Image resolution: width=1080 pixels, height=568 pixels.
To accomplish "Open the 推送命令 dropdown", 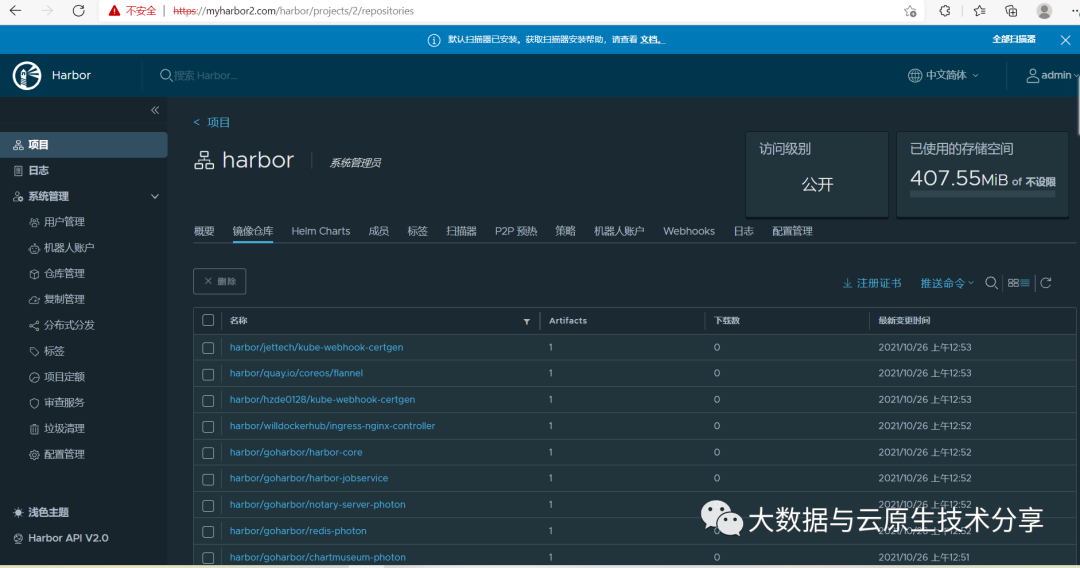I will [947, 283].
